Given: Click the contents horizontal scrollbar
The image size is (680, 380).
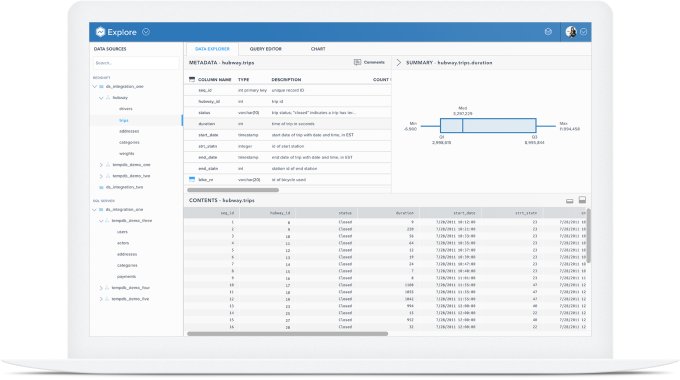Looking at the screenshot, I should 288,334.
